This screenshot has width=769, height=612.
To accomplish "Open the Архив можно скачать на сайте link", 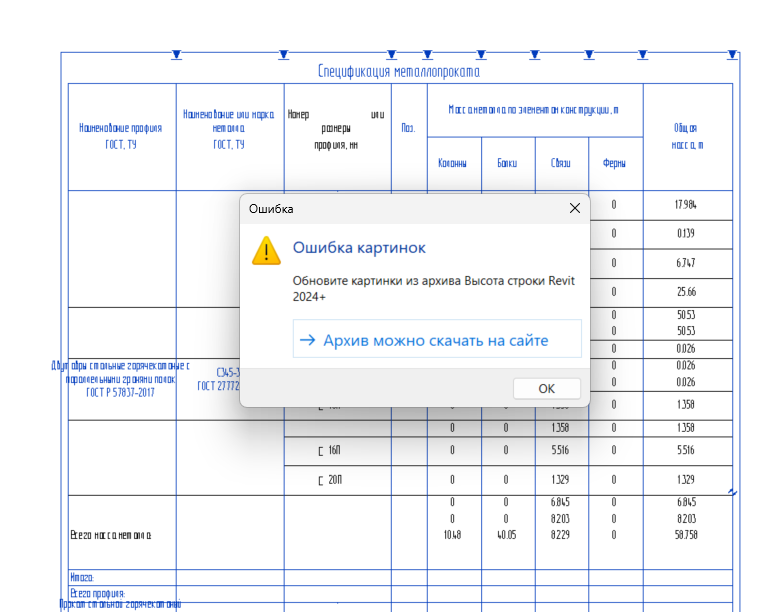I will [x=436, y=340].
